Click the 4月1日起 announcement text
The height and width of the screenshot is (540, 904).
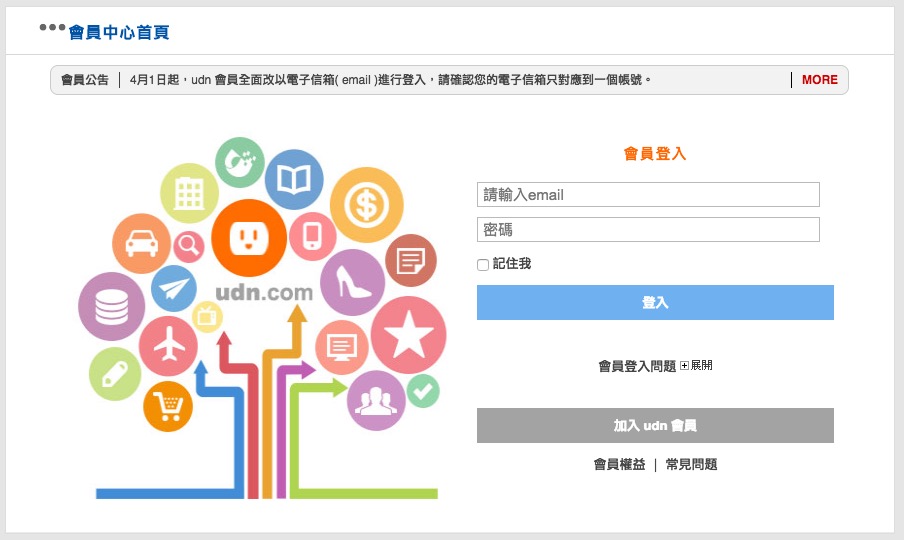[390, 80]
